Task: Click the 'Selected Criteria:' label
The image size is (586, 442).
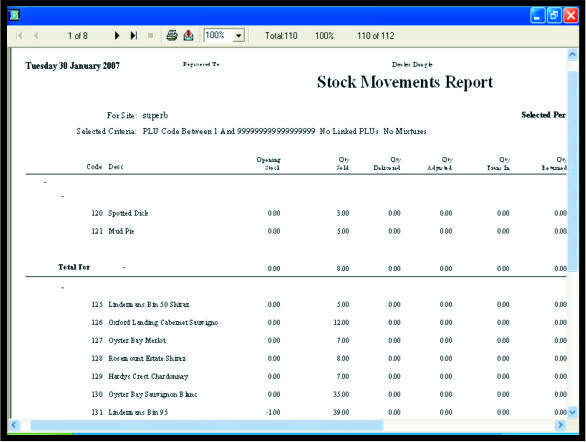Action: coord(106,131)
